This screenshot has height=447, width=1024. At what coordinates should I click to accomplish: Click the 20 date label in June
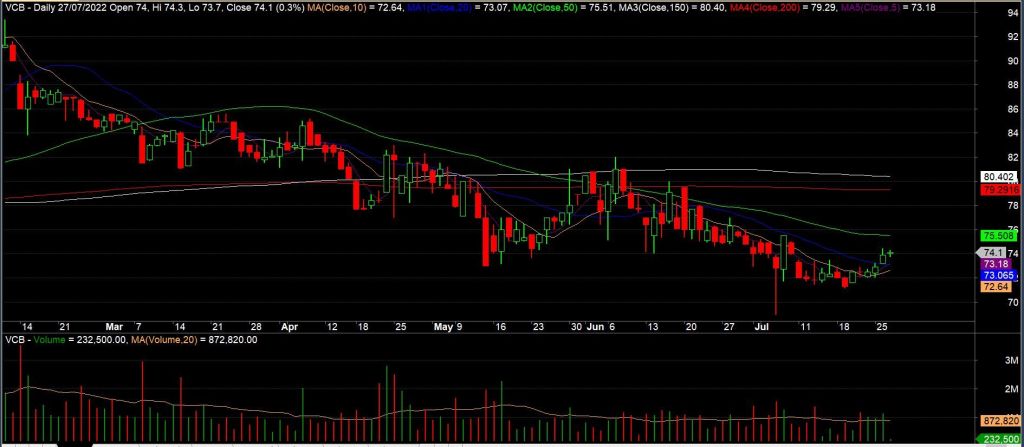point(692,326)
